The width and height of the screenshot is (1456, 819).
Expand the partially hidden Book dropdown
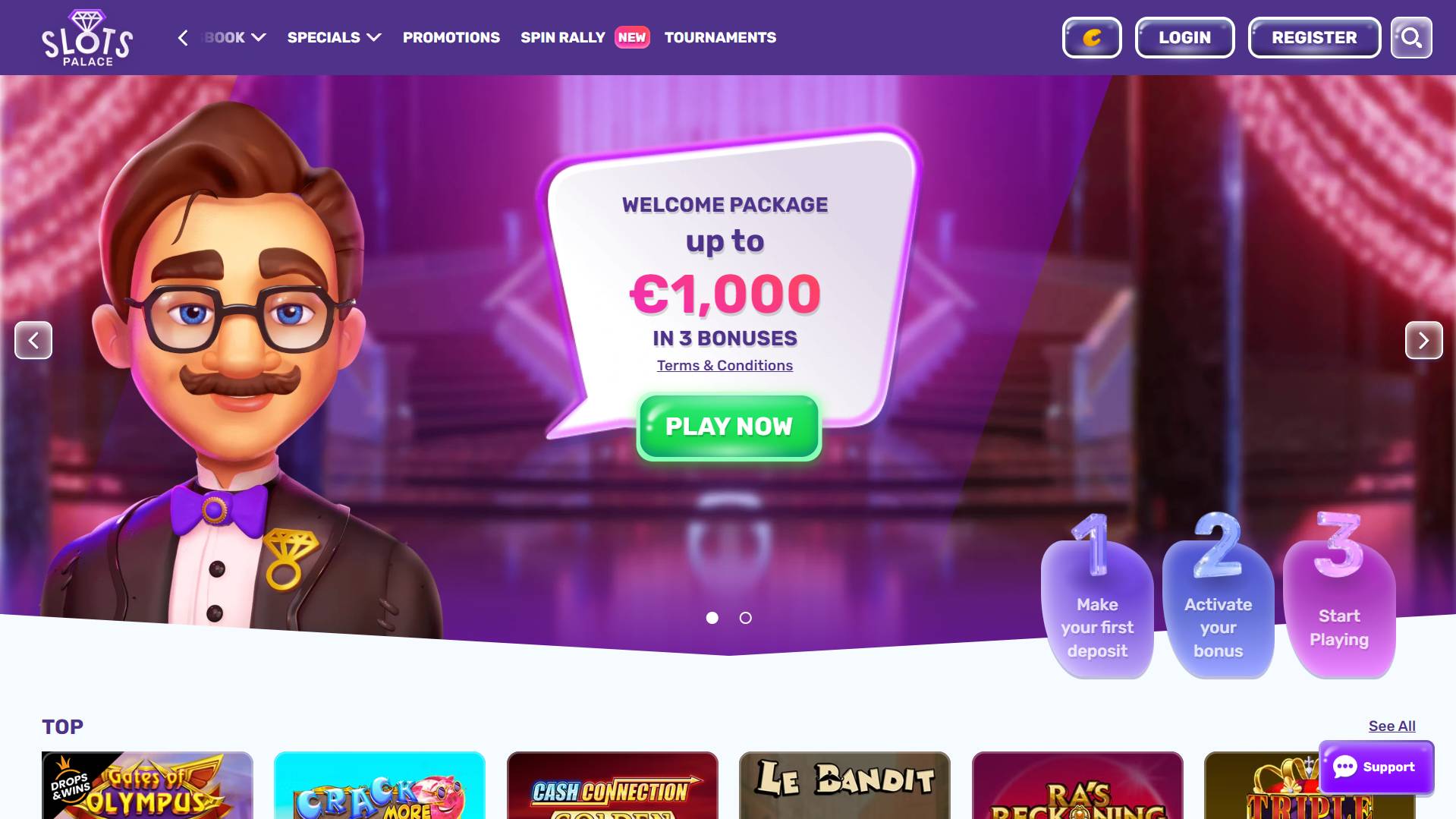click(x=234, y=37)
